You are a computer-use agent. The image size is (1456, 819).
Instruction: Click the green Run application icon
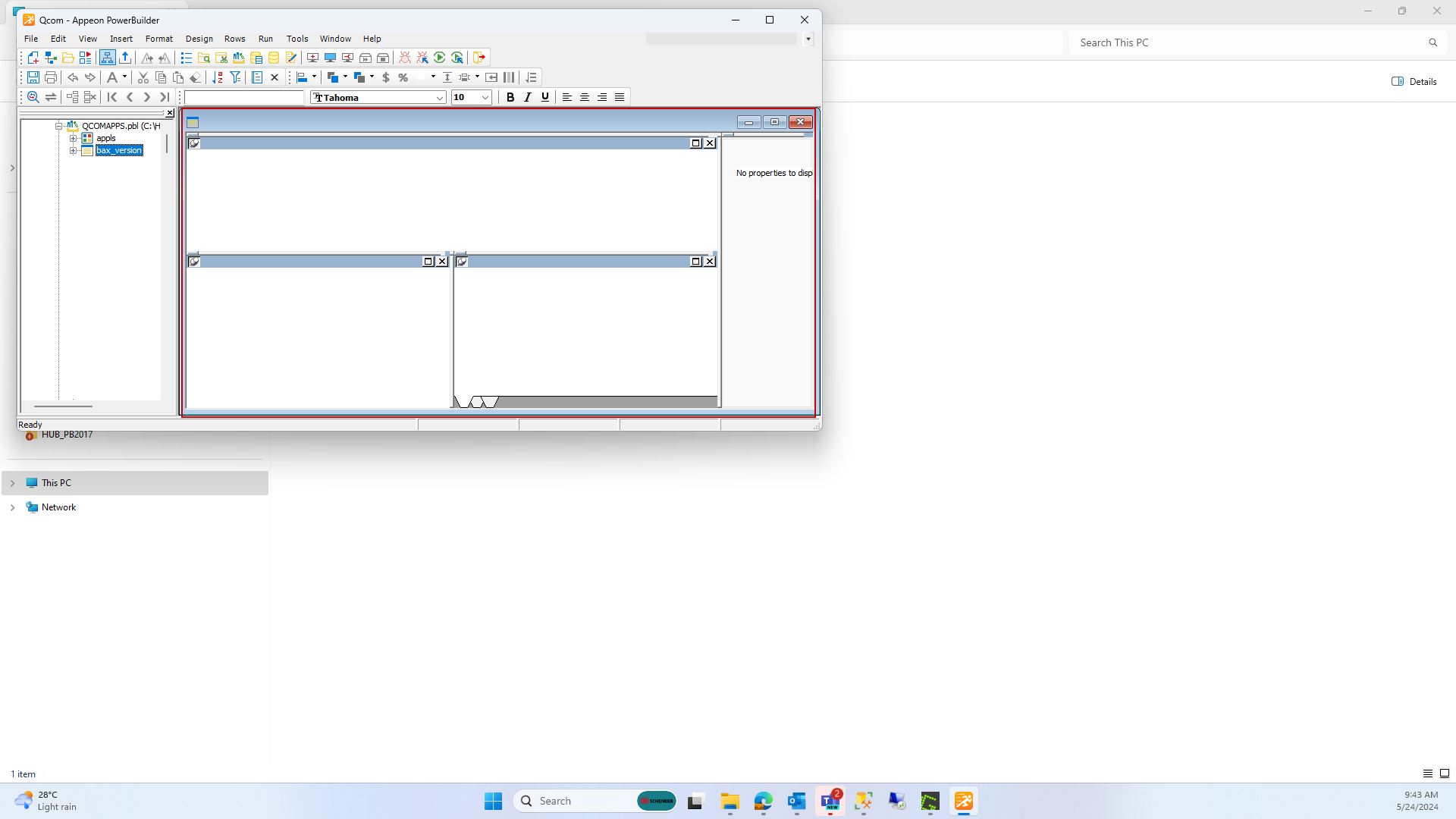click(x=440, y=58)
